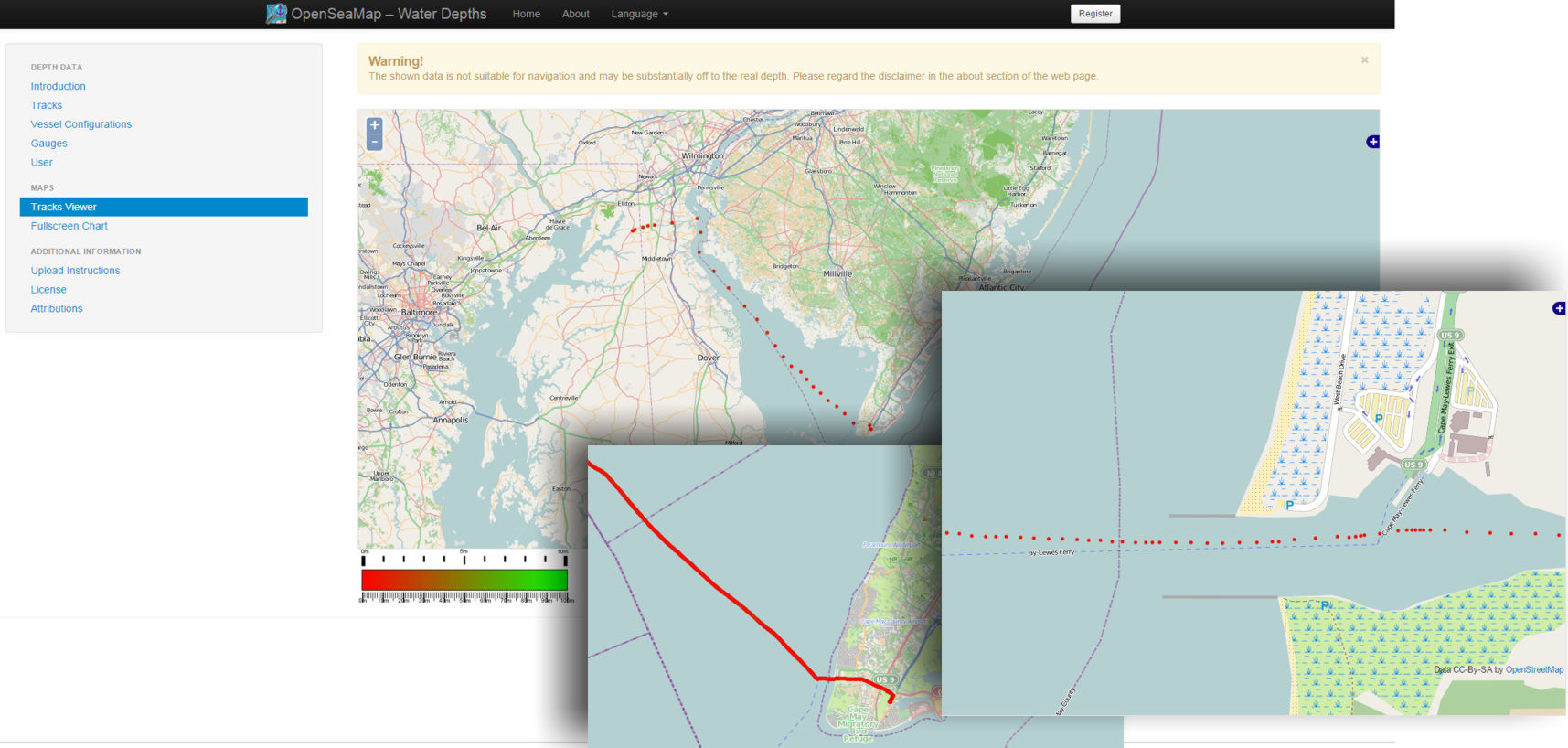
Task: Zoom in the map with plus button
Action: click(x=374, y=126)
